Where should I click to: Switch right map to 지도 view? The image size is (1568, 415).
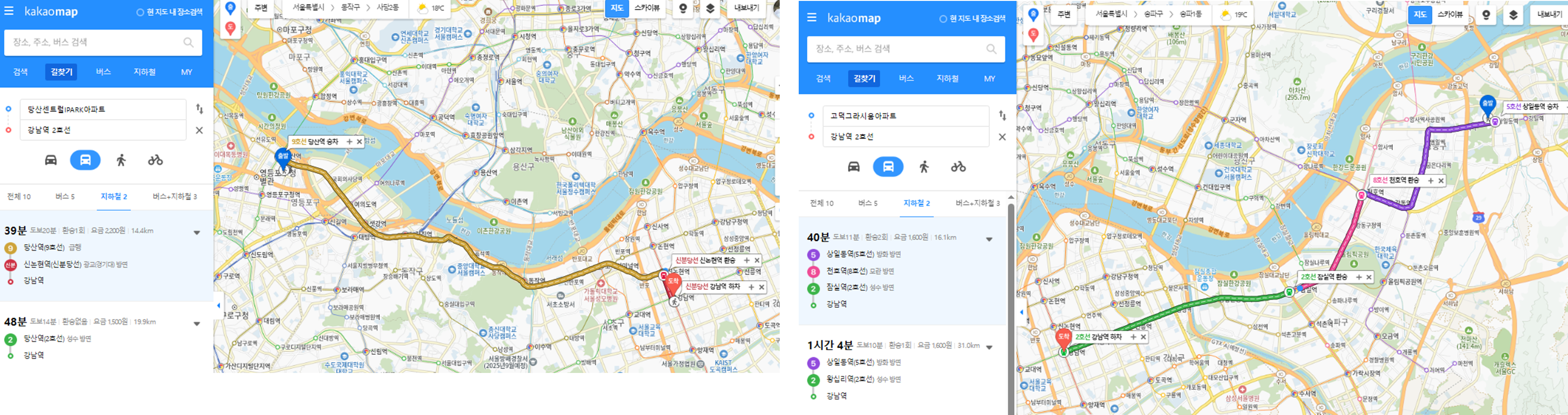coord(1420,14)
